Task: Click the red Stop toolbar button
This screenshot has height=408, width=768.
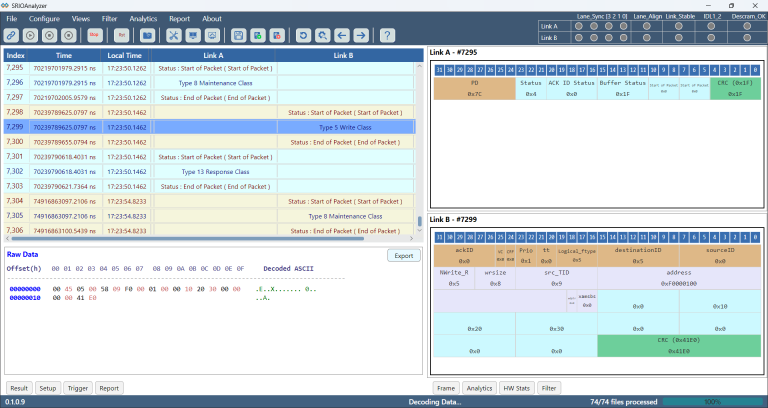Action: point(94,35)
